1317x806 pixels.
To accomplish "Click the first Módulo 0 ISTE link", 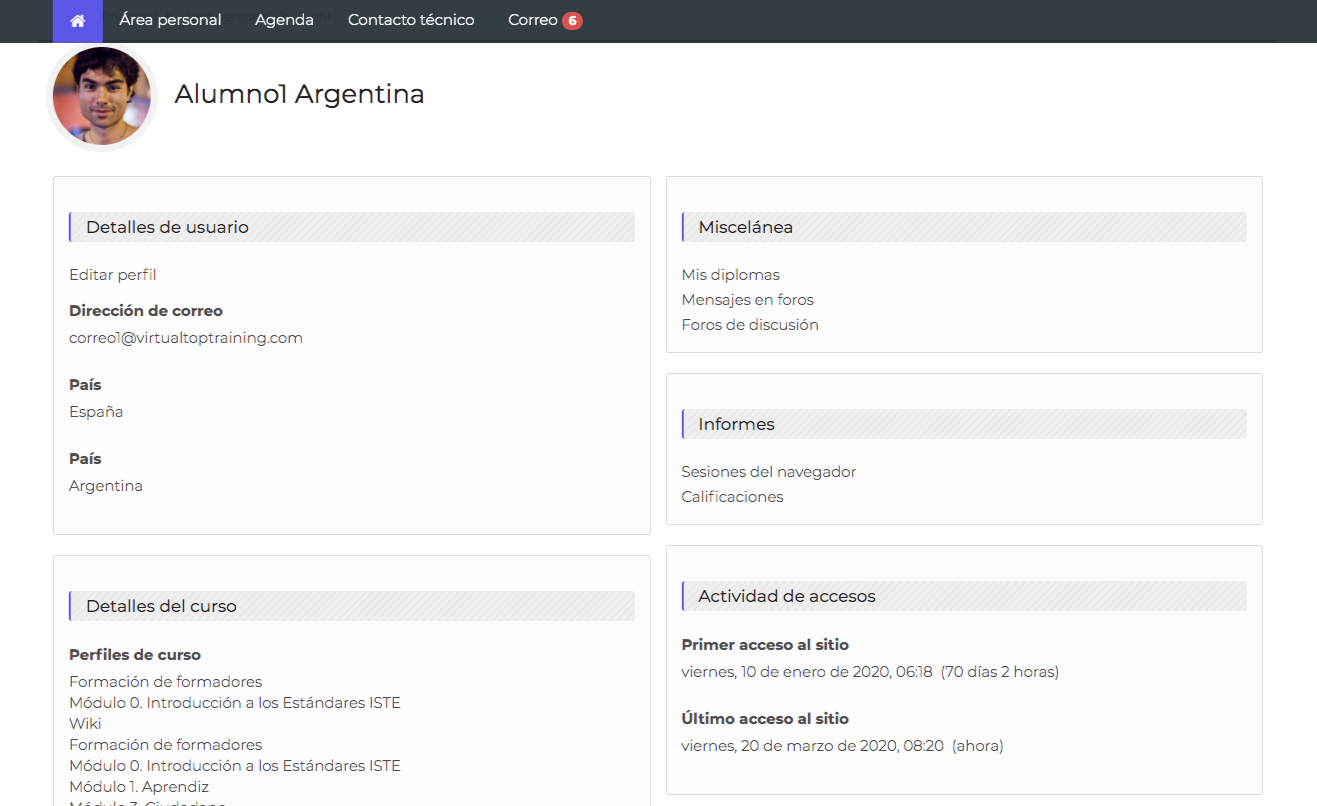I will pos(234,703).
